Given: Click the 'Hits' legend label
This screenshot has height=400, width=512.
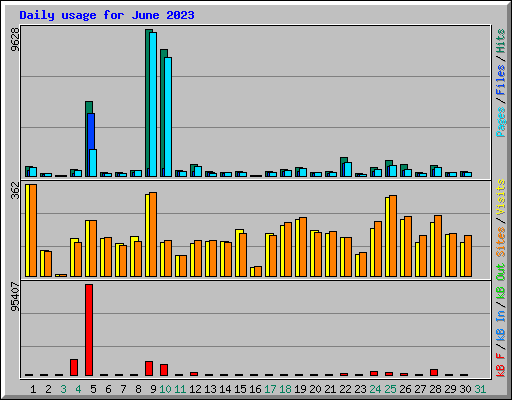Looking at the screenshot, I should pyautogui.click(x=500, y=41).
